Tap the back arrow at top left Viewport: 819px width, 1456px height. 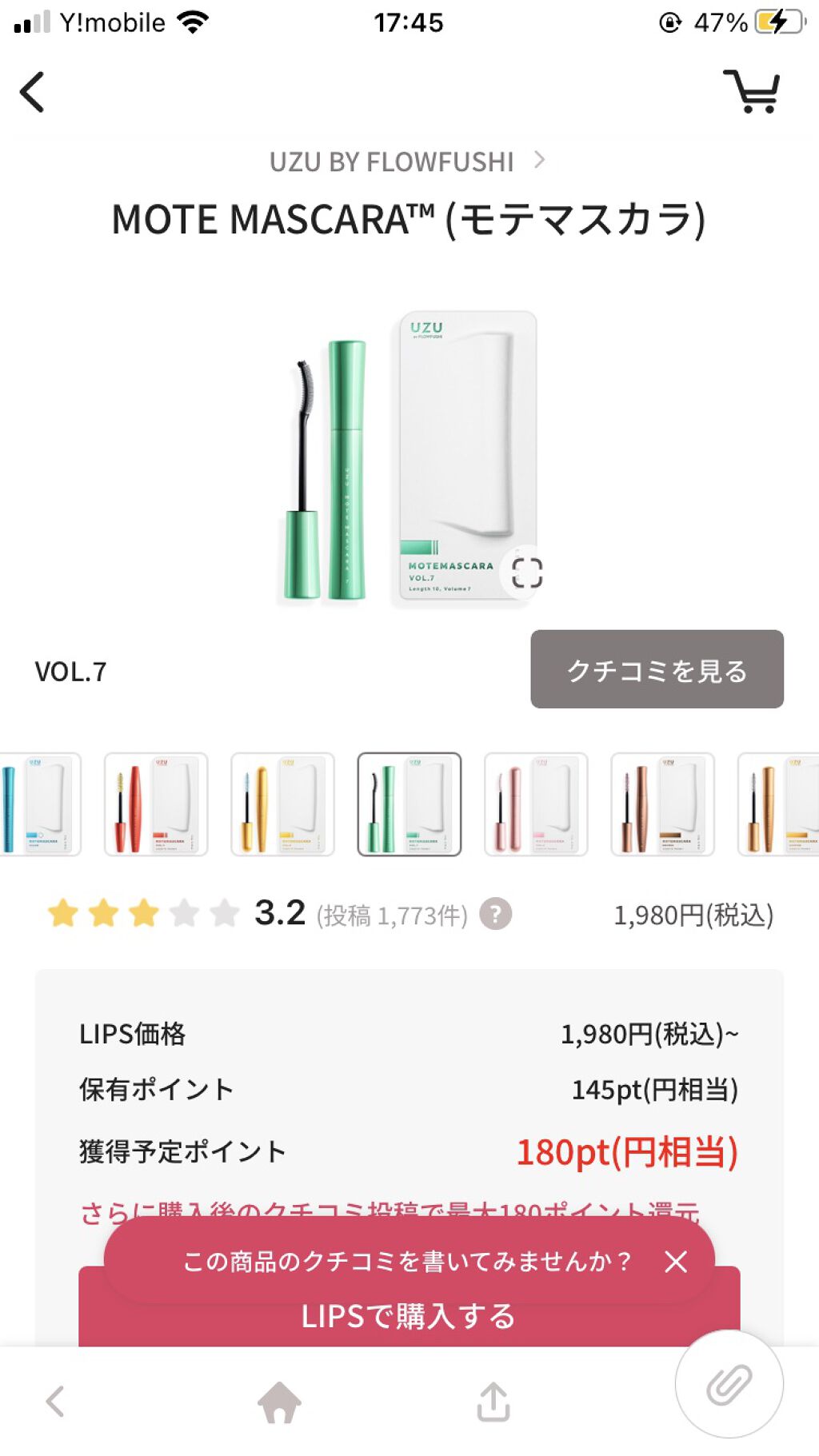(32, 92)
